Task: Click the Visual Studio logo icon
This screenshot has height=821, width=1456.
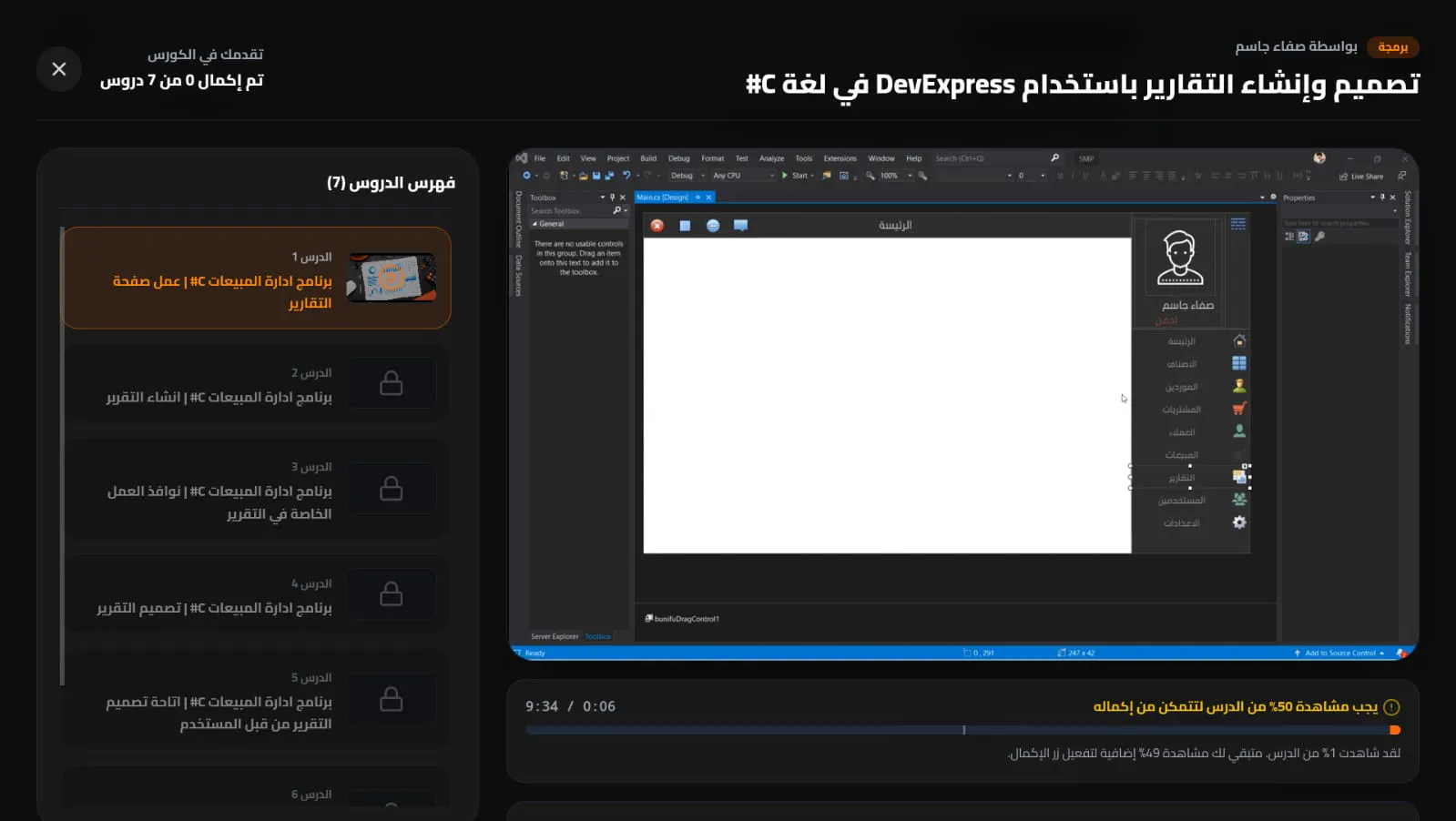Action: click(x=522, y=158)
